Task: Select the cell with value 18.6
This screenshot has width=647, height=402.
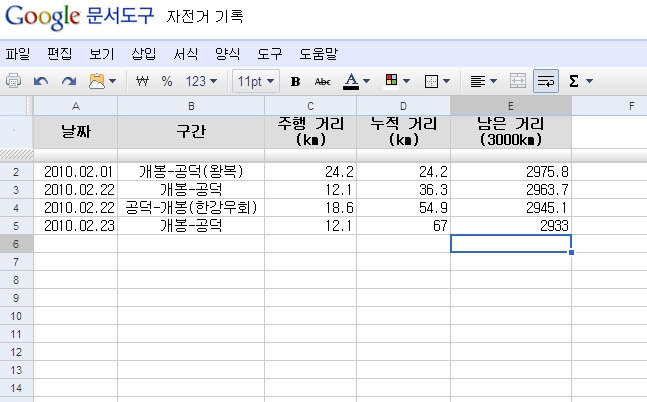Action: (311, 208)
